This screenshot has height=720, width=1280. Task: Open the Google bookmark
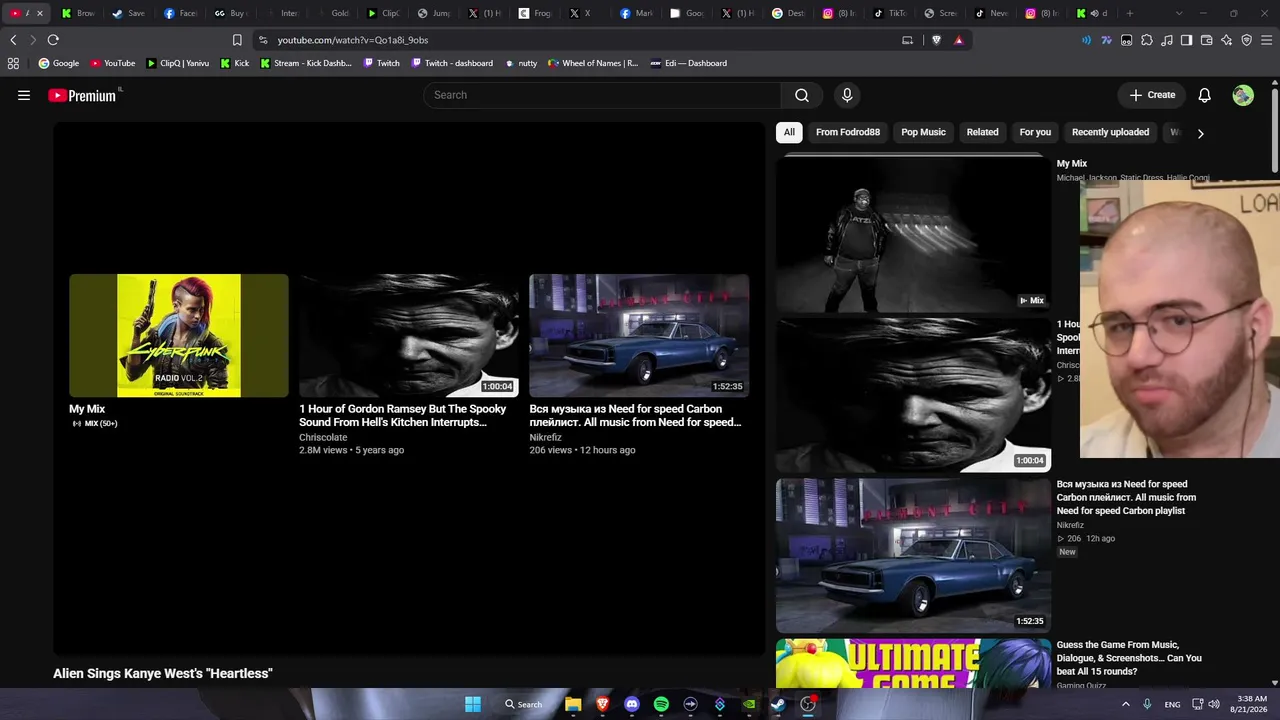point(59,63)
